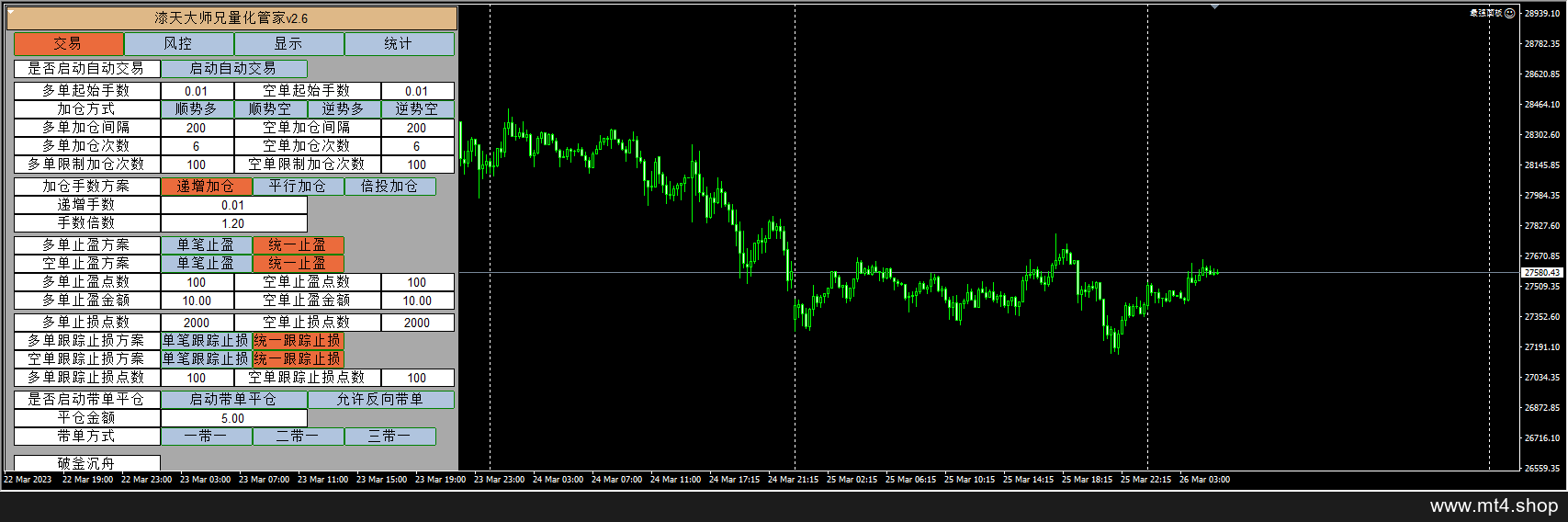Click the 是否启动带单平仓 label
The image size is (1568, 522).
[87, 399]
